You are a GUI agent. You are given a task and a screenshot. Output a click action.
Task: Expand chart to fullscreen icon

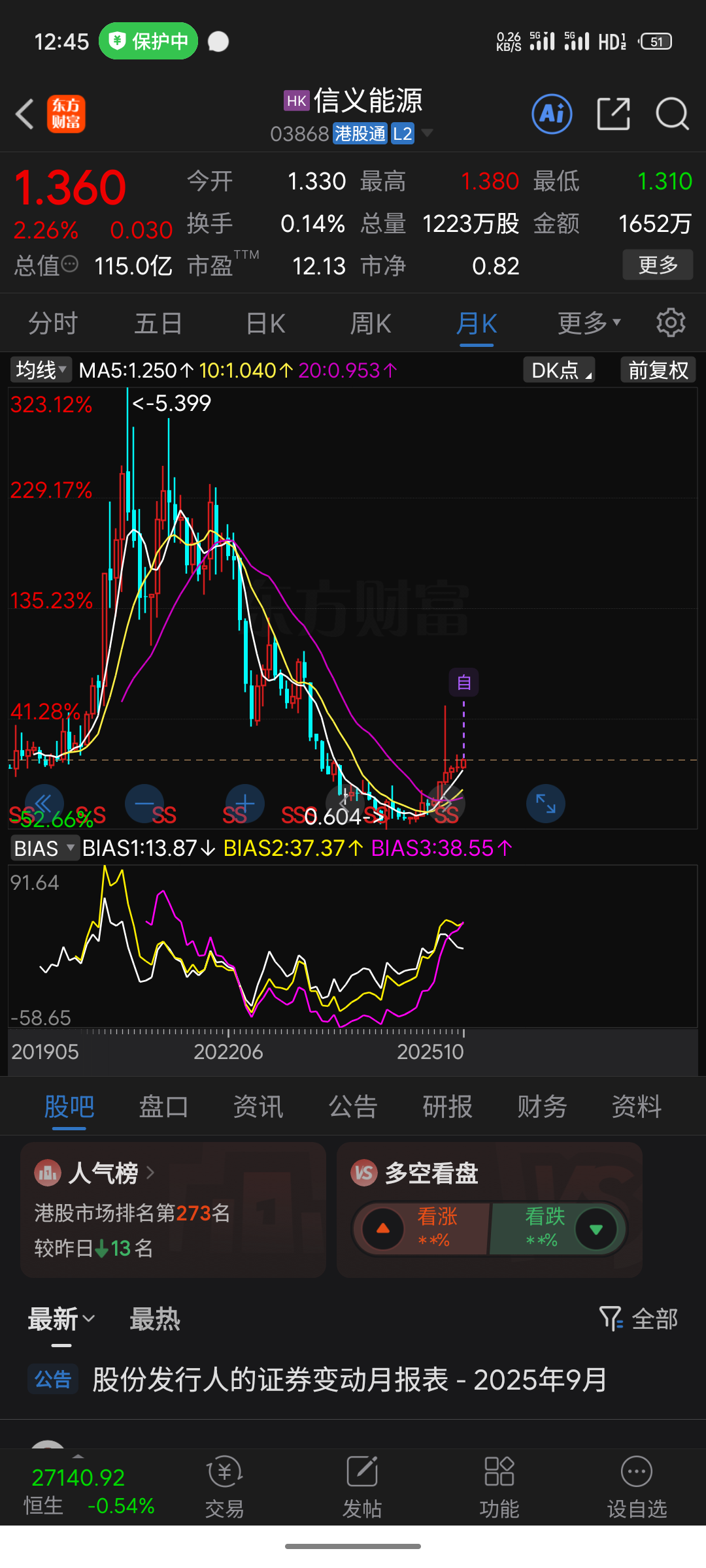tap(545, 804)
